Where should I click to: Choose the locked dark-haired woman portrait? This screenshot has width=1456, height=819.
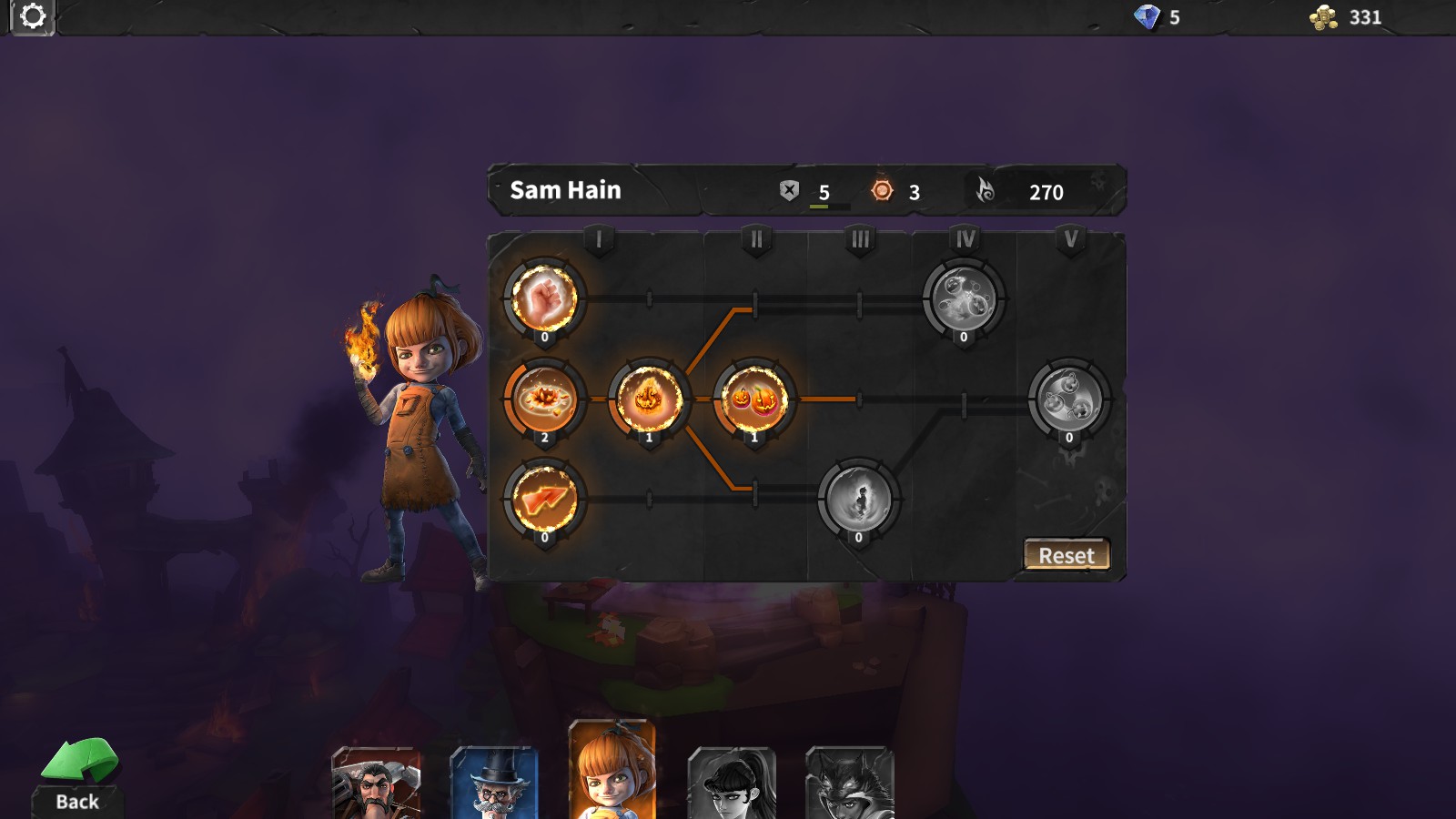click(732, 784)
